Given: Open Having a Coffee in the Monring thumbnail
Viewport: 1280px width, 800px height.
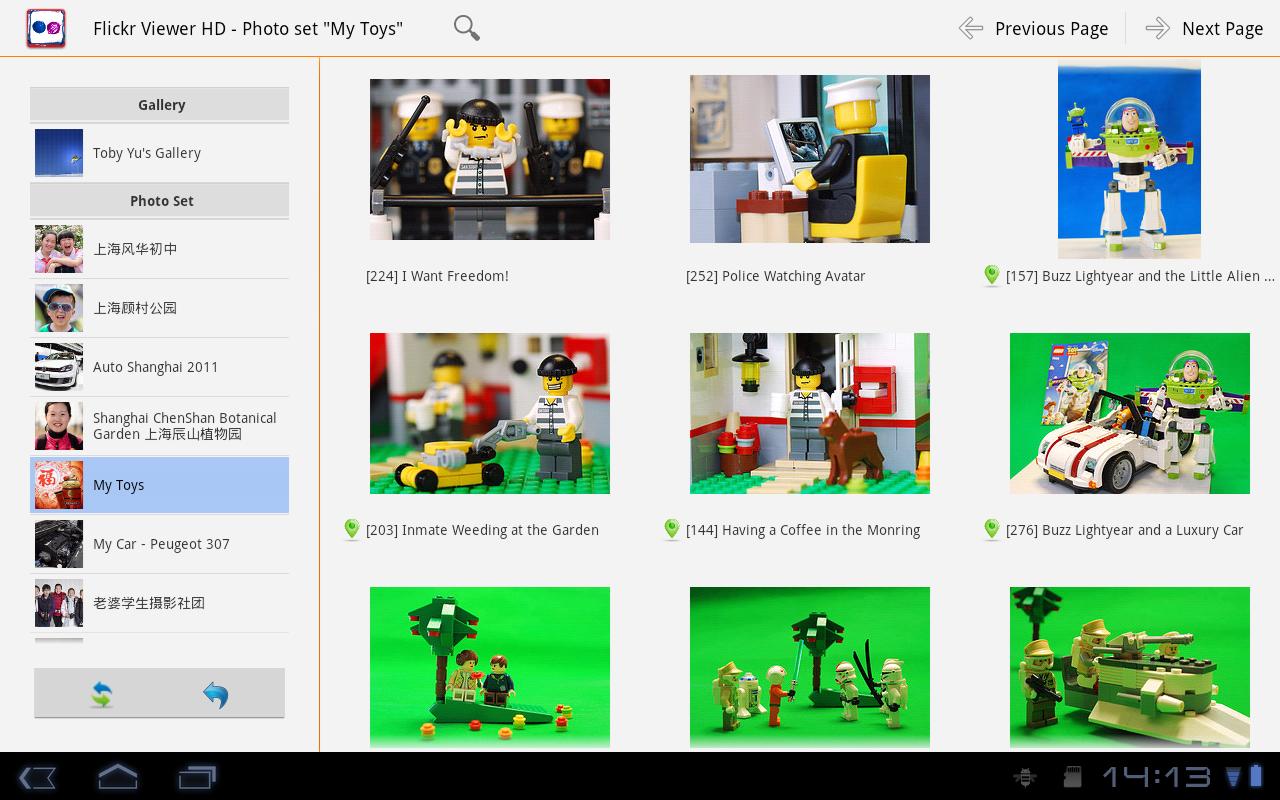Looking at the screenshot, I should tap(810, 413).
